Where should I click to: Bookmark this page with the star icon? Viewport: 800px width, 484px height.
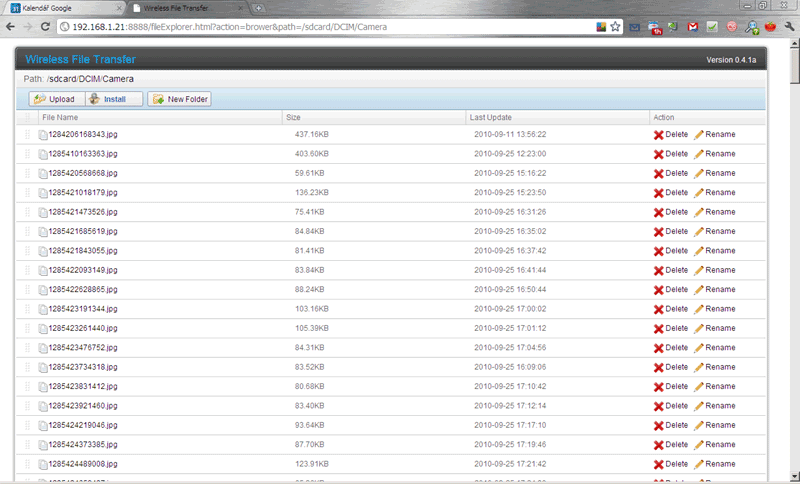pyautogui.click(x=615, y=27)
